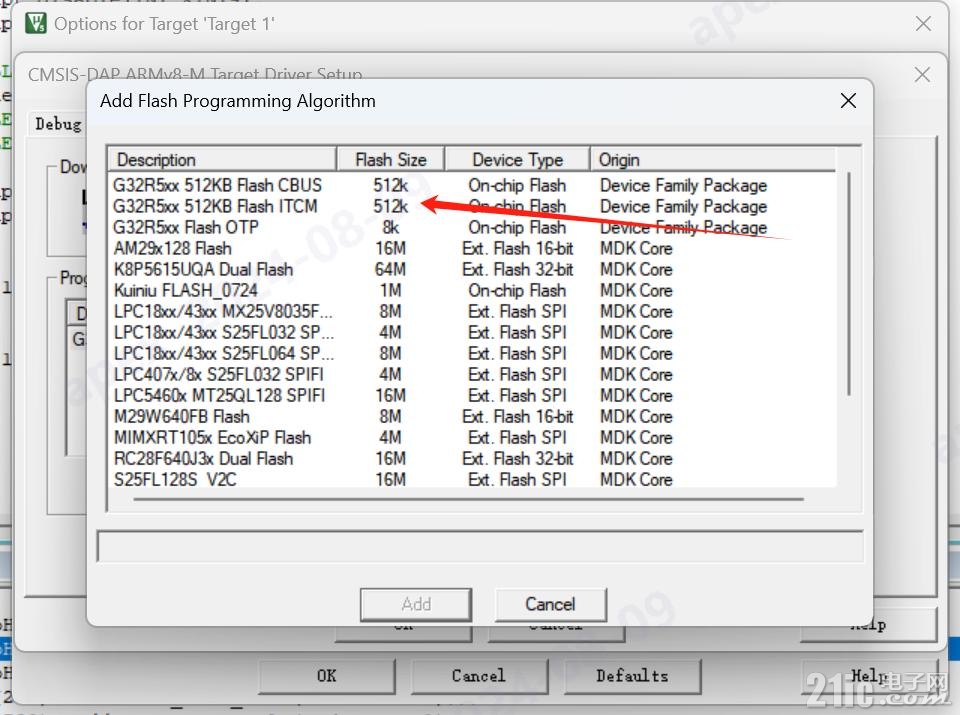Click 64M flash size of K8P5615UQA
This screenshot has width=960, height=715.
click(391, 269)
